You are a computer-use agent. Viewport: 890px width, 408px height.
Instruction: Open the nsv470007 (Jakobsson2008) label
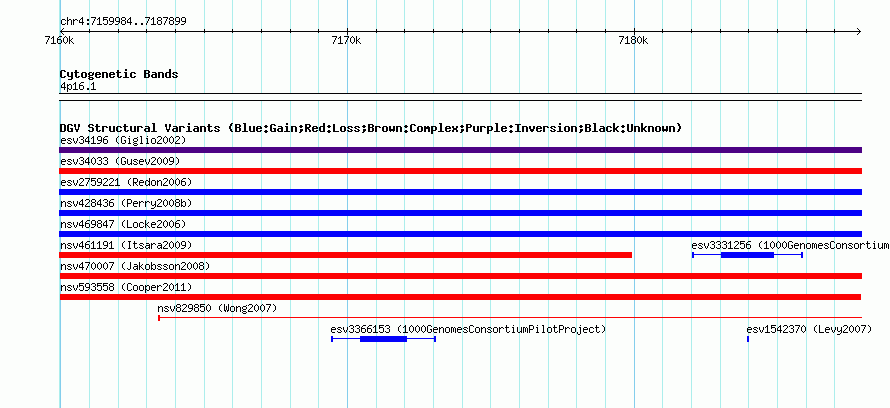pos(135,266)
